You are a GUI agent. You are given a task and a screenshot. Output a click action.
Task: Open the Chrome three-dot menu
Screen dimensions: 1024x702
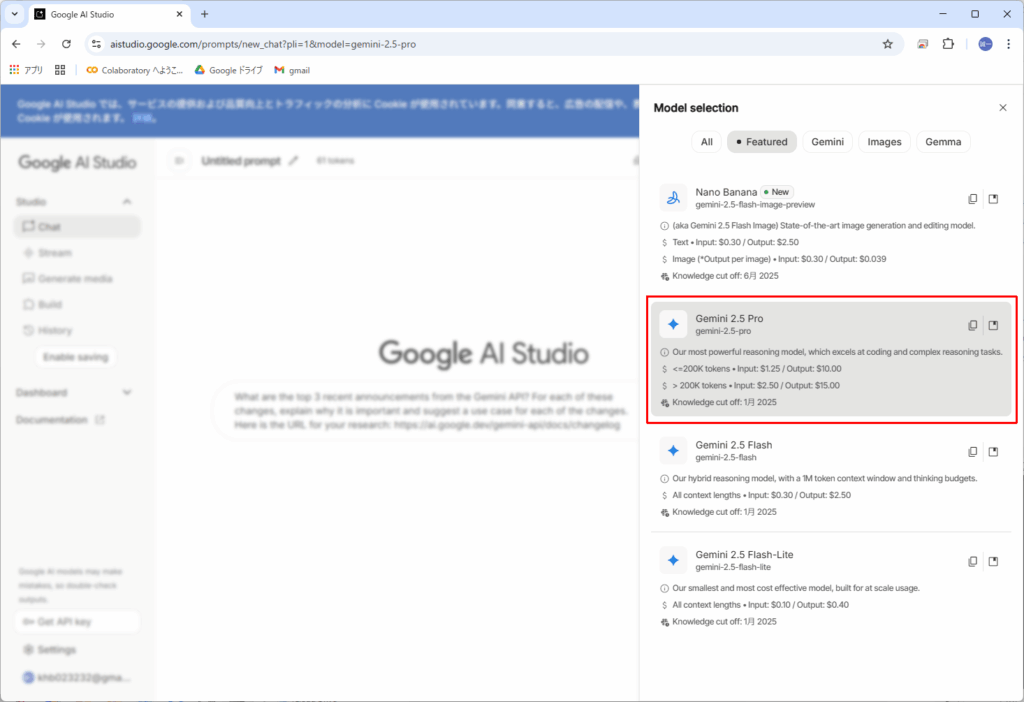coord(1008,44)
